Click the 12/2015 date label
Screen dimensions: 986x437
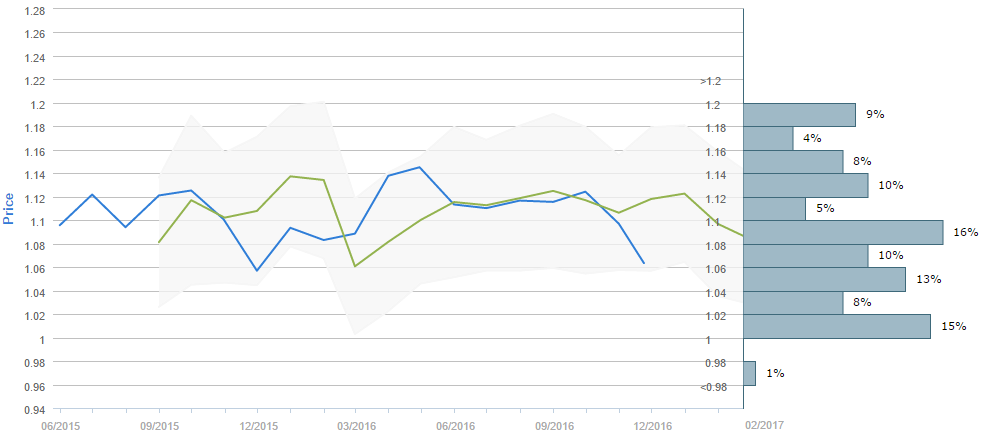[x=257, y=425]
